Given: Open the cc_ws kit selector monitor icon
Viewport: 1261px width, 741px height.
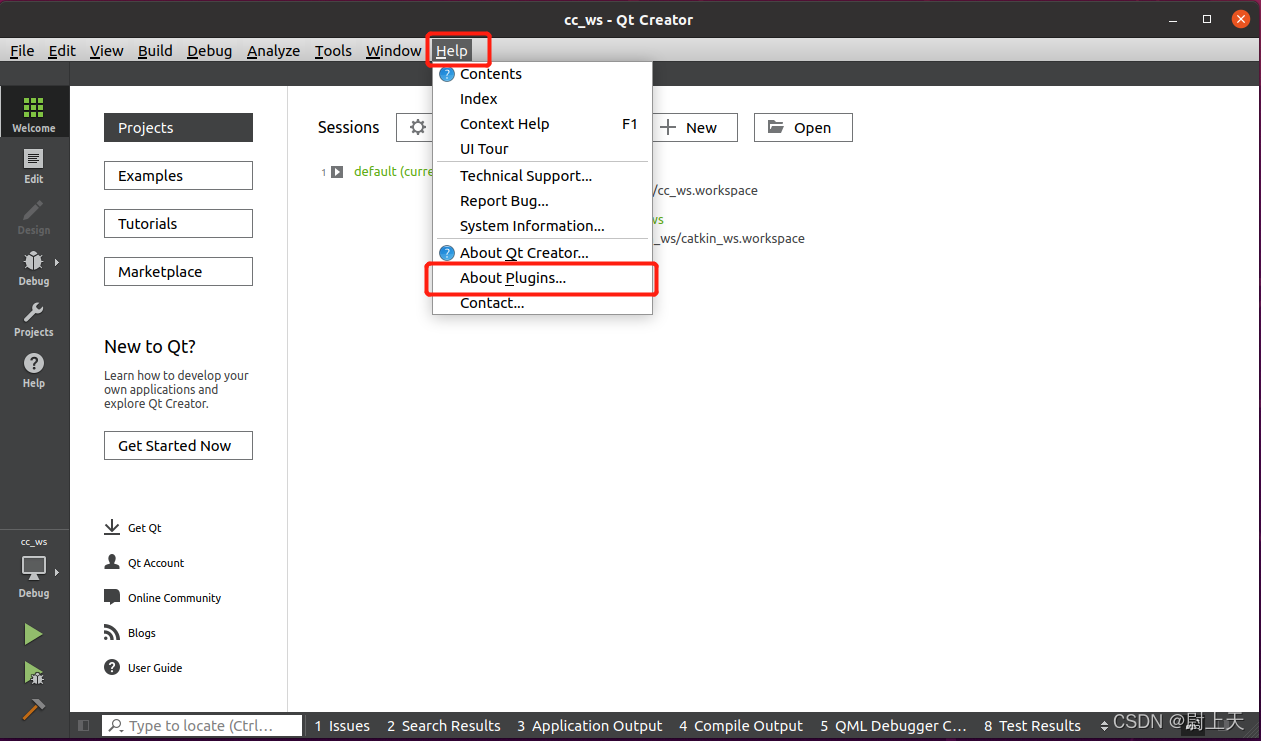Looking at the screenshot, I should point(34,568).
